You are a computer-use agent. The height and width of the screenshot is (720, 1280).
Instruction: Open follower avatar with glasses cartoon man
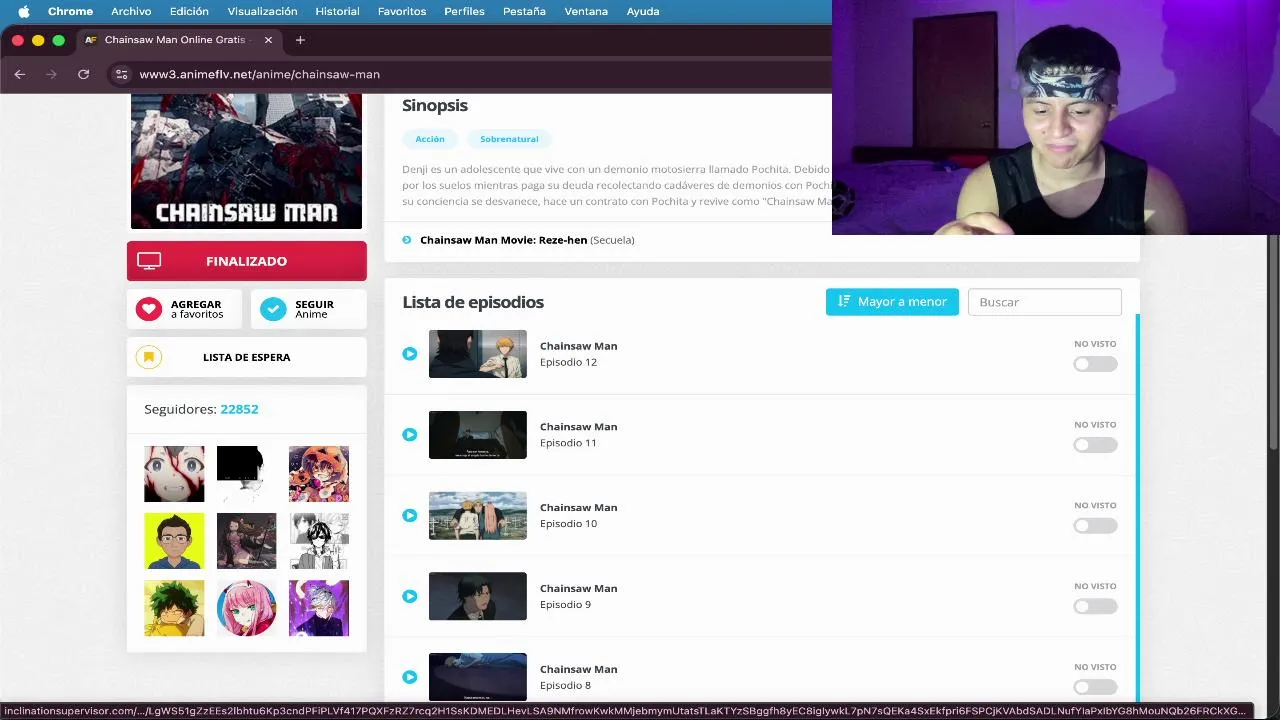(174, 541)
